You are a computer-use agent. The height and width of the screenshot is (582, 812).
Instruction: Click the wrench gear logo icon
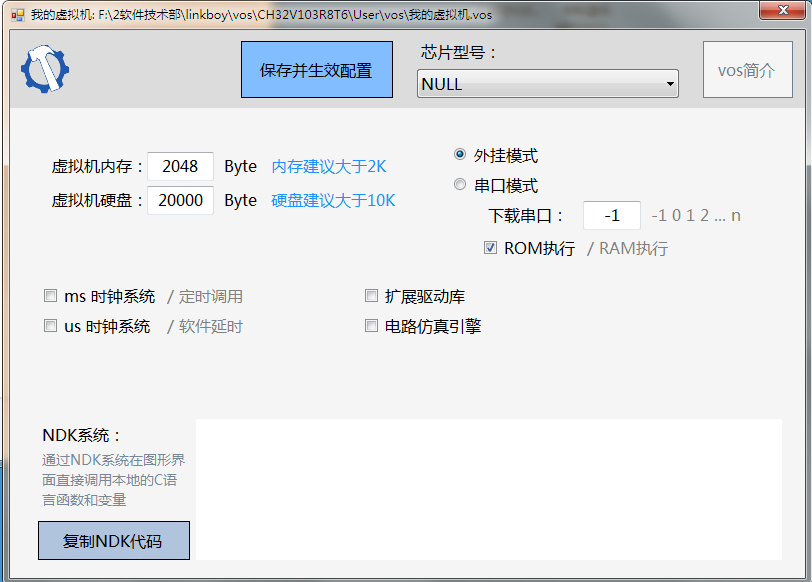tap(45, 69)
